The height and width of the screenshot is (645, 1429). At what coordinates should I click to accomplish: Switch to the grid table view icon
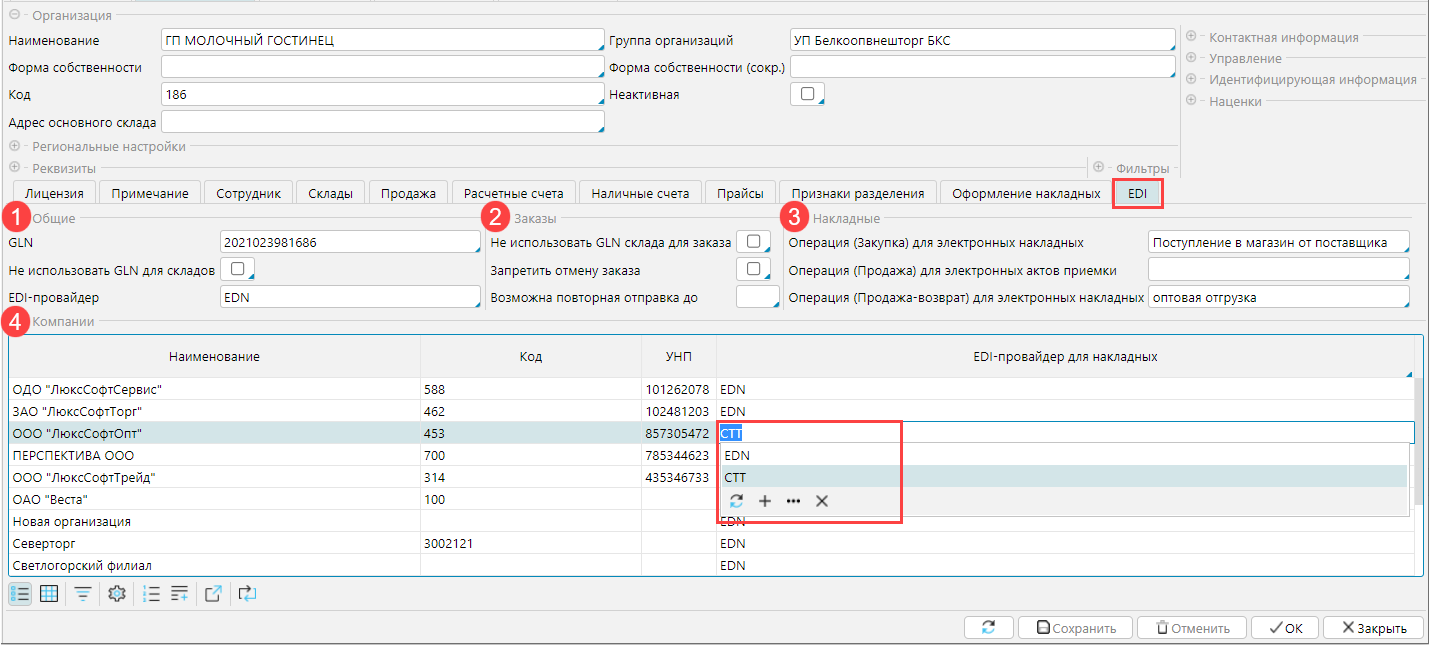click(x=48, y=594)
